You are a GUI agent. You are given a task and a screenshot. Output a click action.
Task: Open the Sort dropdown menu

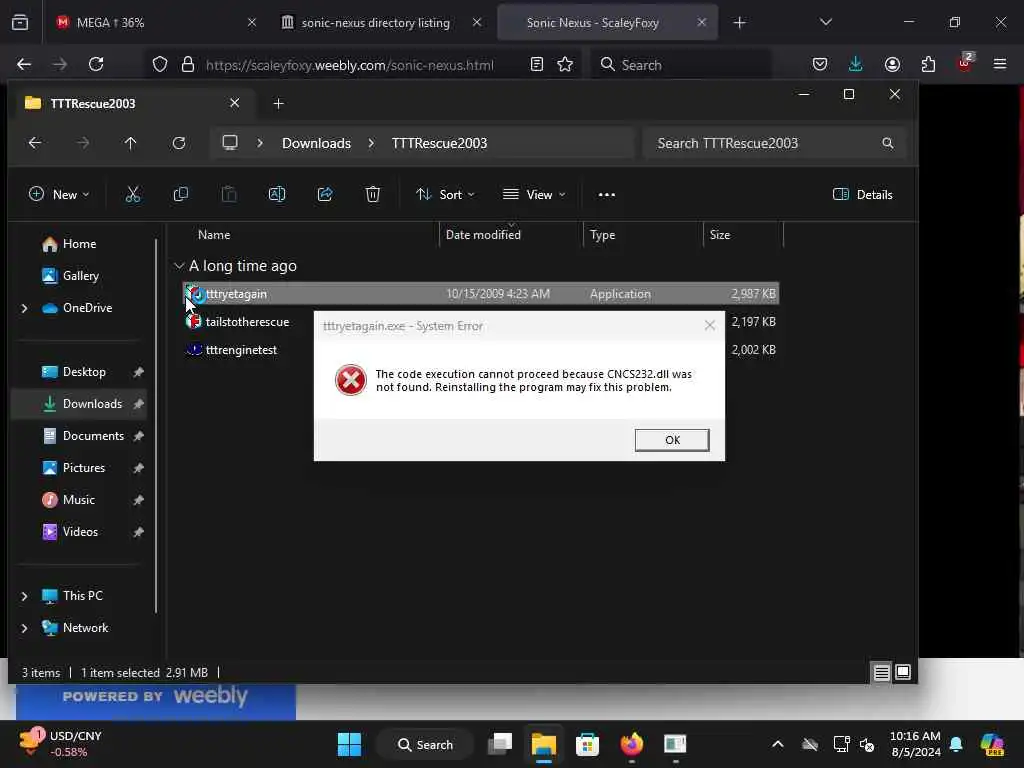(445, 194)
